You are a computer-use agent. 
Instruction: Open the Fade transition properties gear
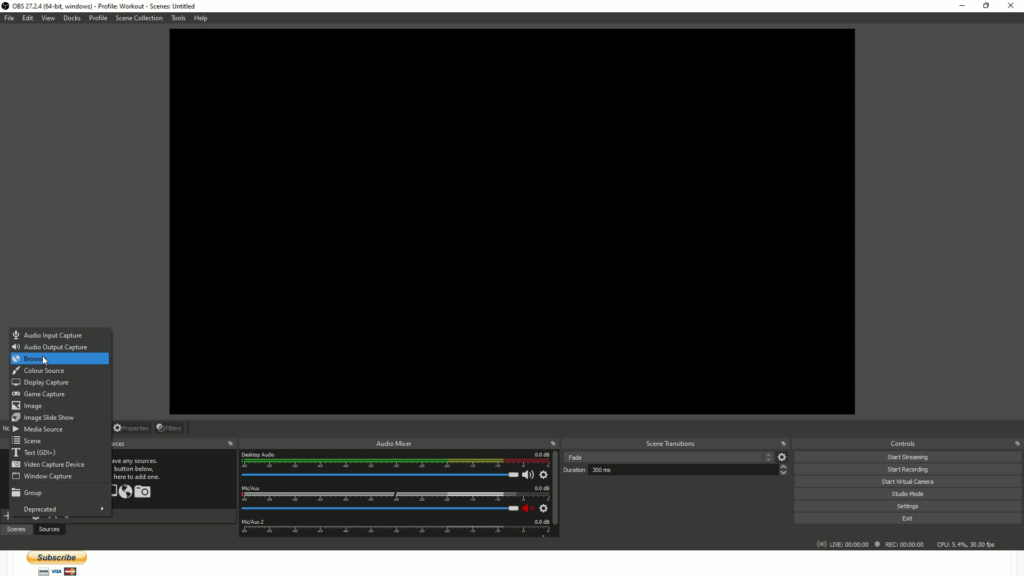coord(781,456)
